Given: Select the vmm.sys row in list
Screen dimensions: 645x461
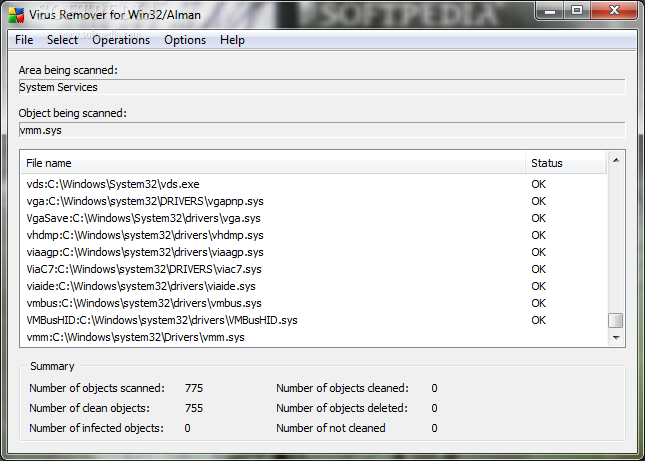Looking at the screenshot, I should coord(313,337).
